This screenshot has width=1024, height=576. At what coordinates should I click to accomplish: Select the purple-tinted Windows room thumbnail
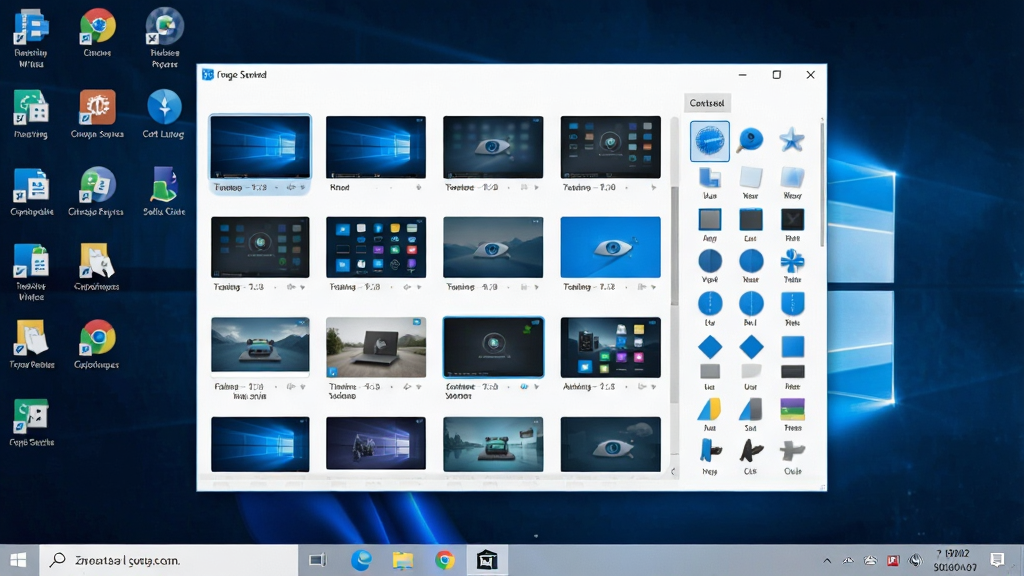point(376,444)
